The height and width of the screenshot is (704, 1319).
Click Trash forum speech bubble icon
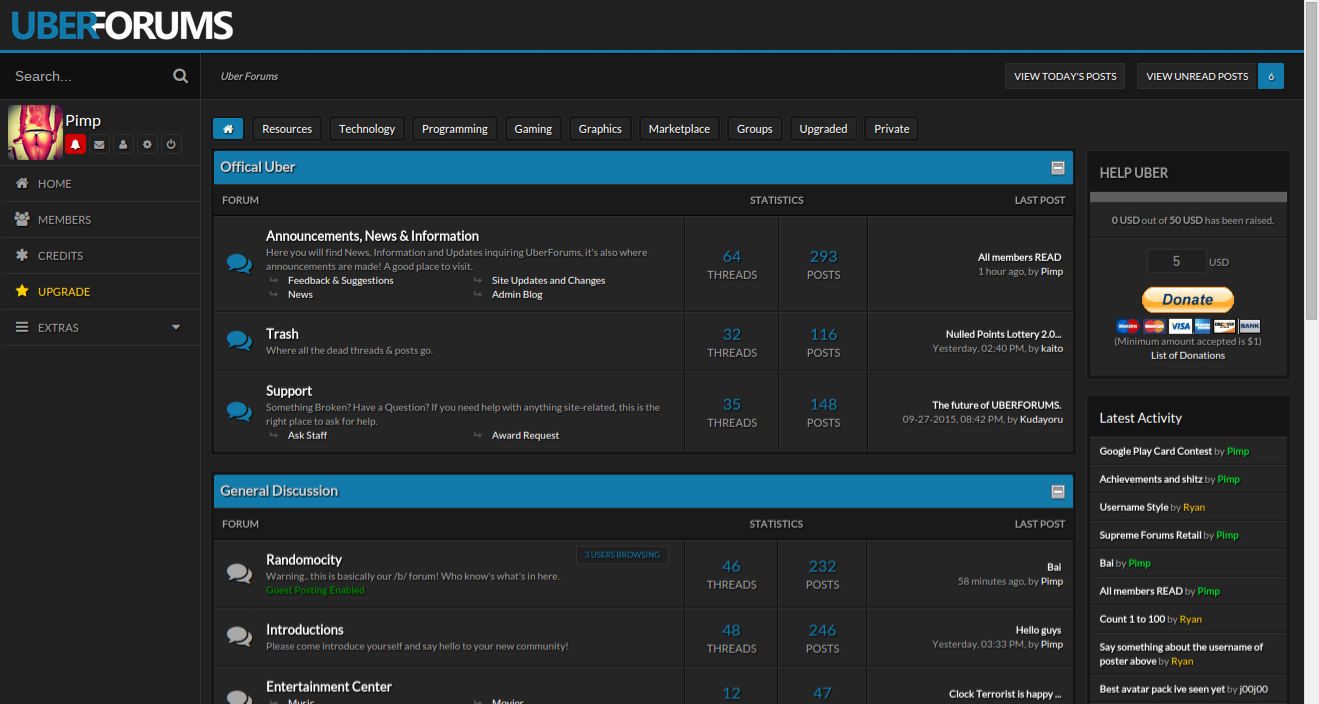click(239, 341)
